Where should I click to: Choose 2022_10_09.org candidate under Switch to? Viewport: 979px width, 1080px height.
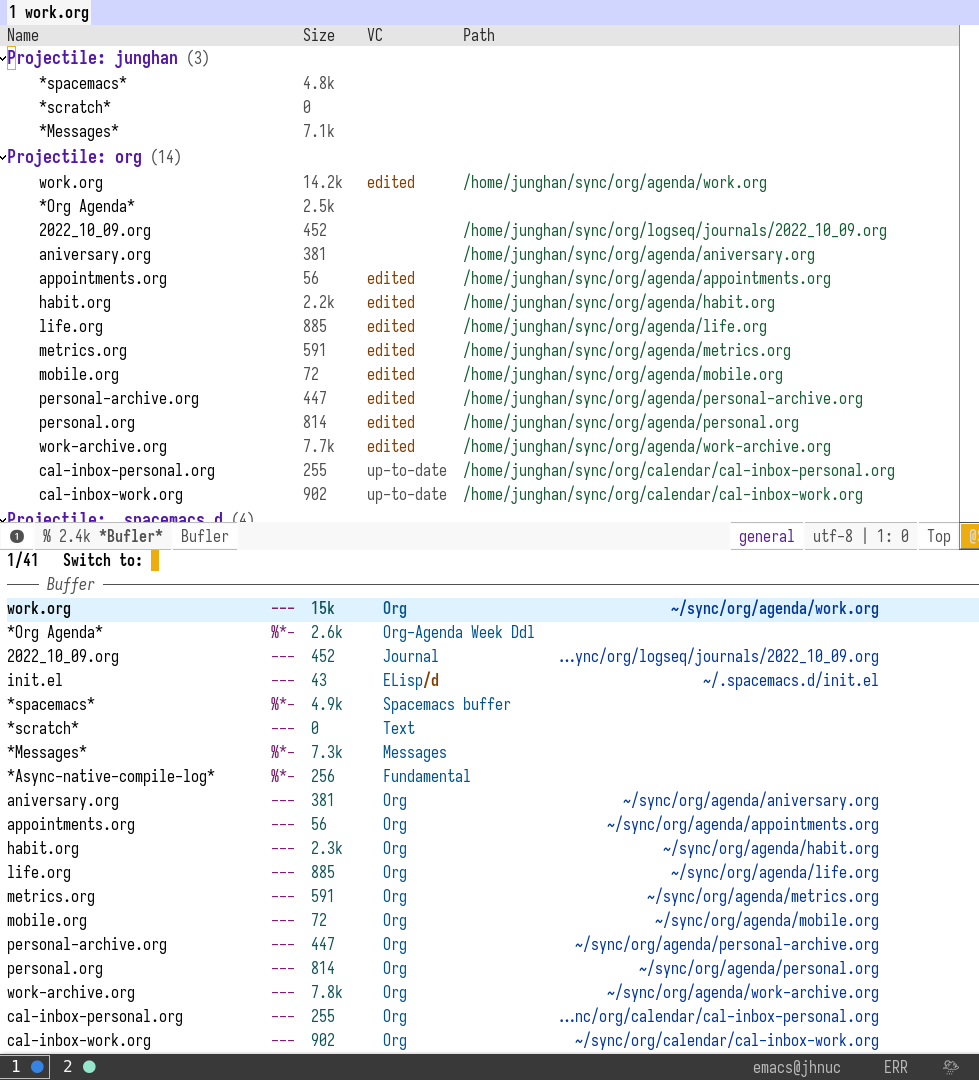point(489,657)
